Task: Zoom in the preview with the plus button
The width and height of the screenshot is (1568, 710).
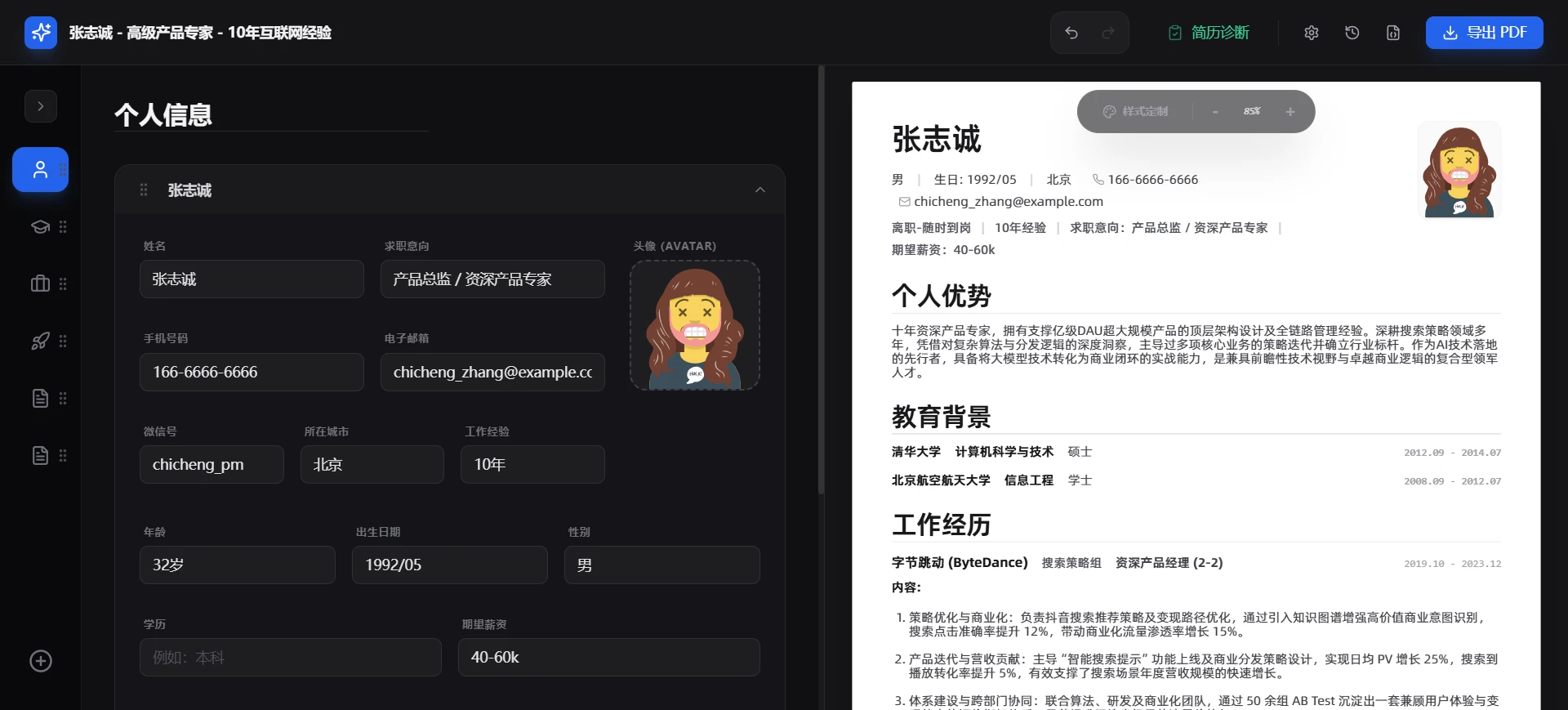Action: coord(1290,112)
